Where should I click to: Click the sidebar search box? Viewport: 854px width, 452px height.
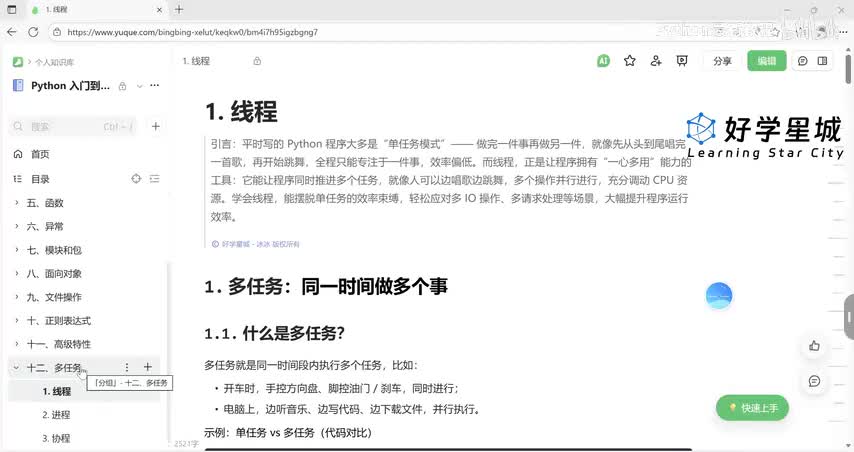coord(72,126)
